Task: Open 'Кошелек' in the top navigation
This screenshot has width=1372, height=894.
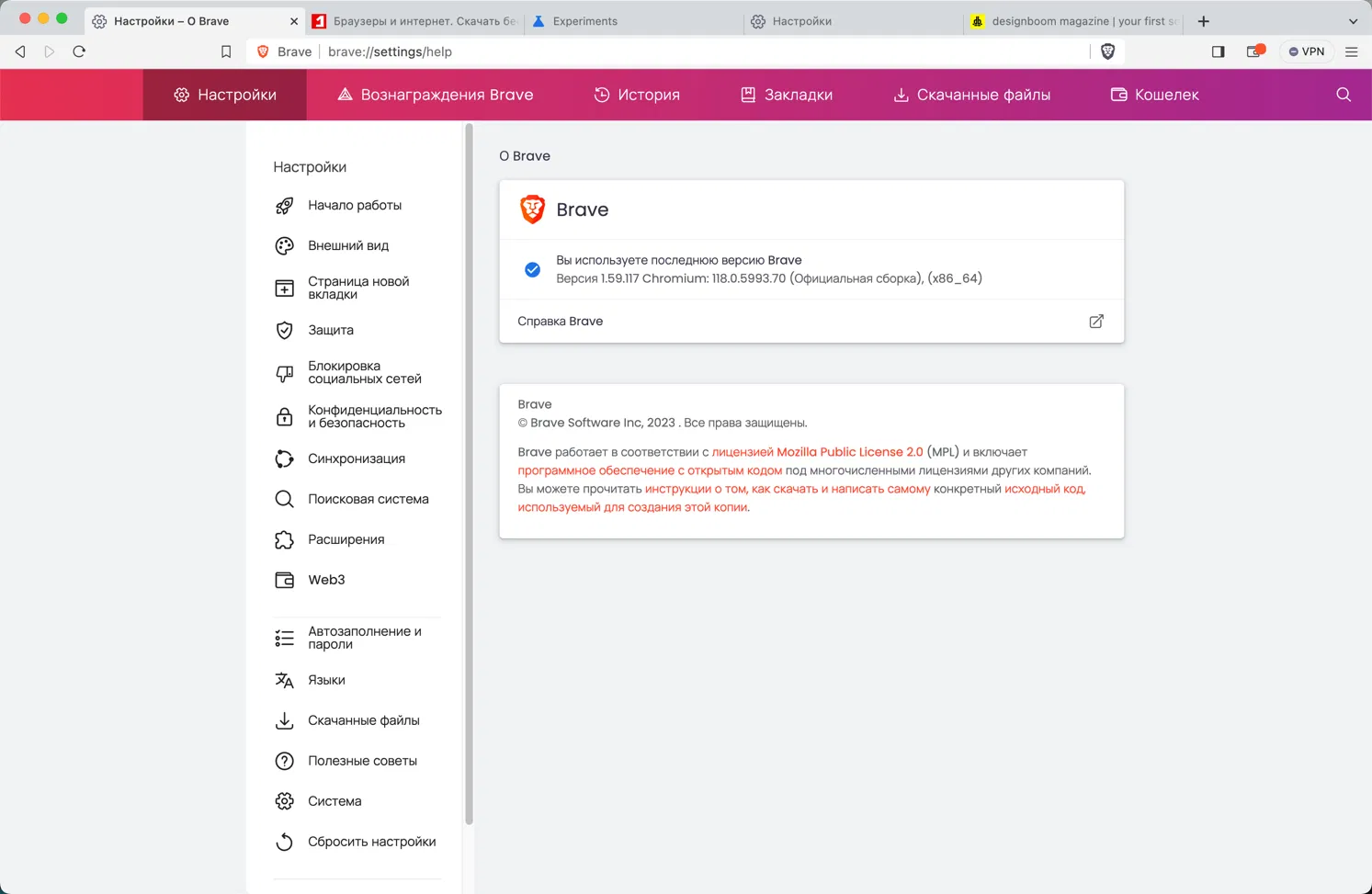Action: (x=1154, y=95)
